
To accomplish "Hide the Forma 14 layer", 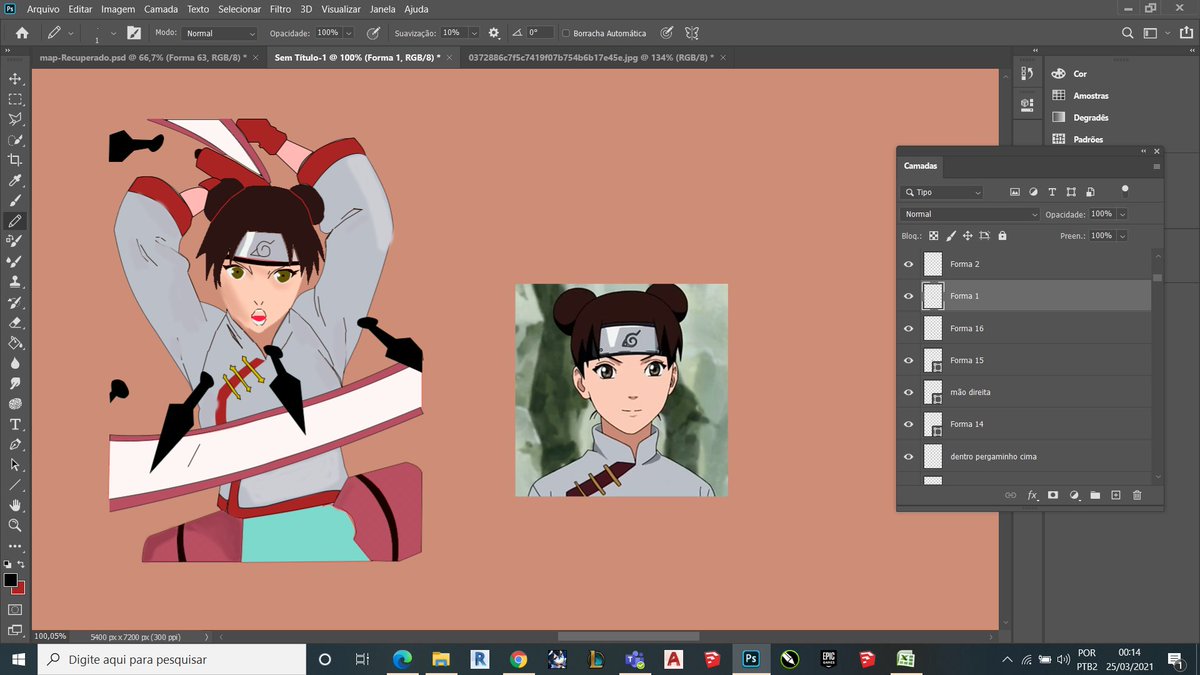I will tap(909, 424).
